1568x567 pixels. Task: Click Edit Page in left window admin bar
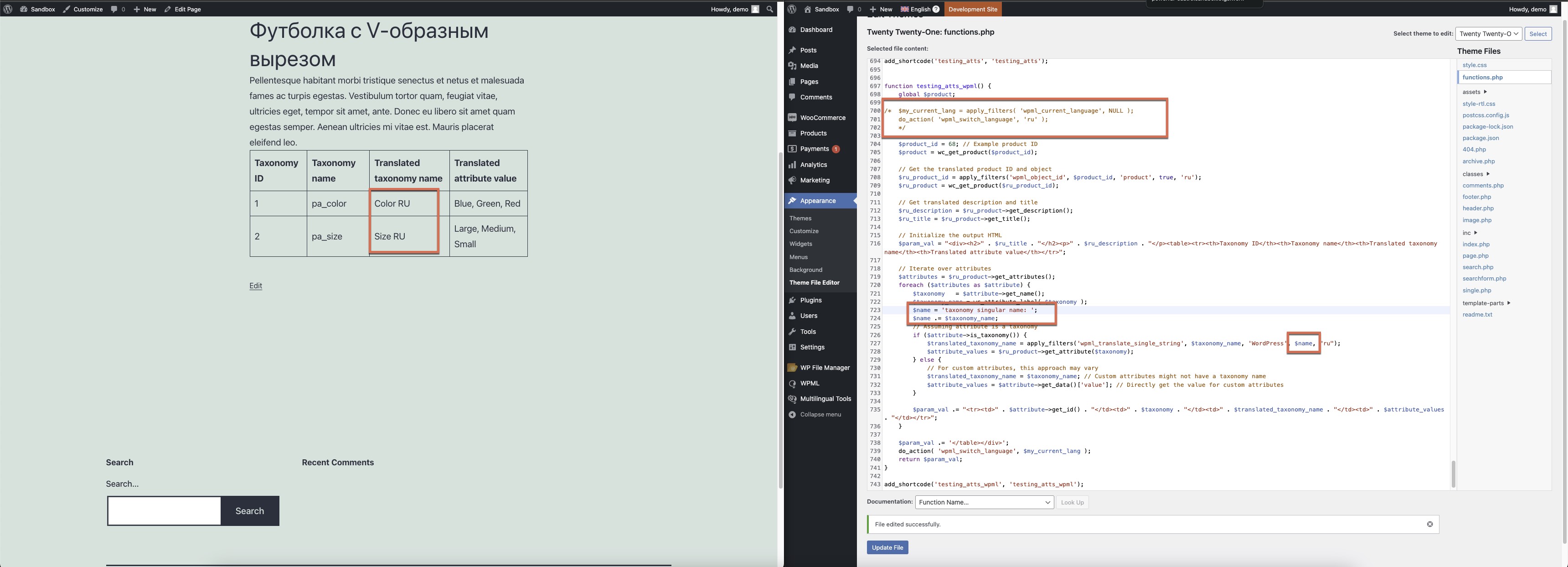pos(183,9)
